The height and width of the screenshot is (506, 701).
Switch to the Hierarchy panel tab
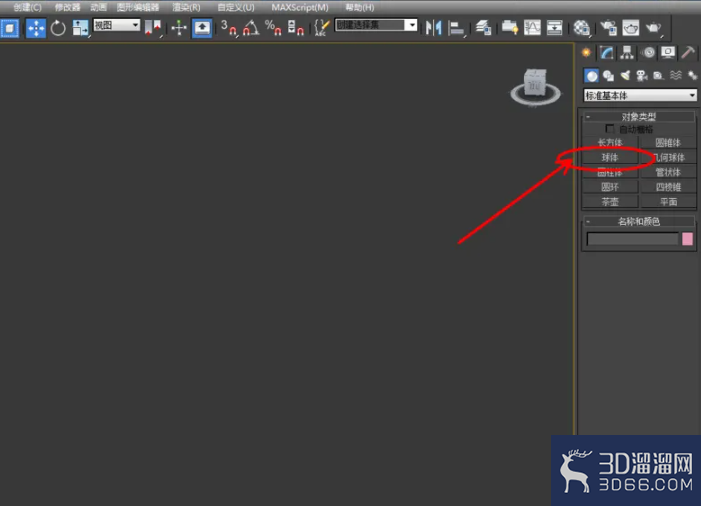pyautogui.click(x=627, y=53)
